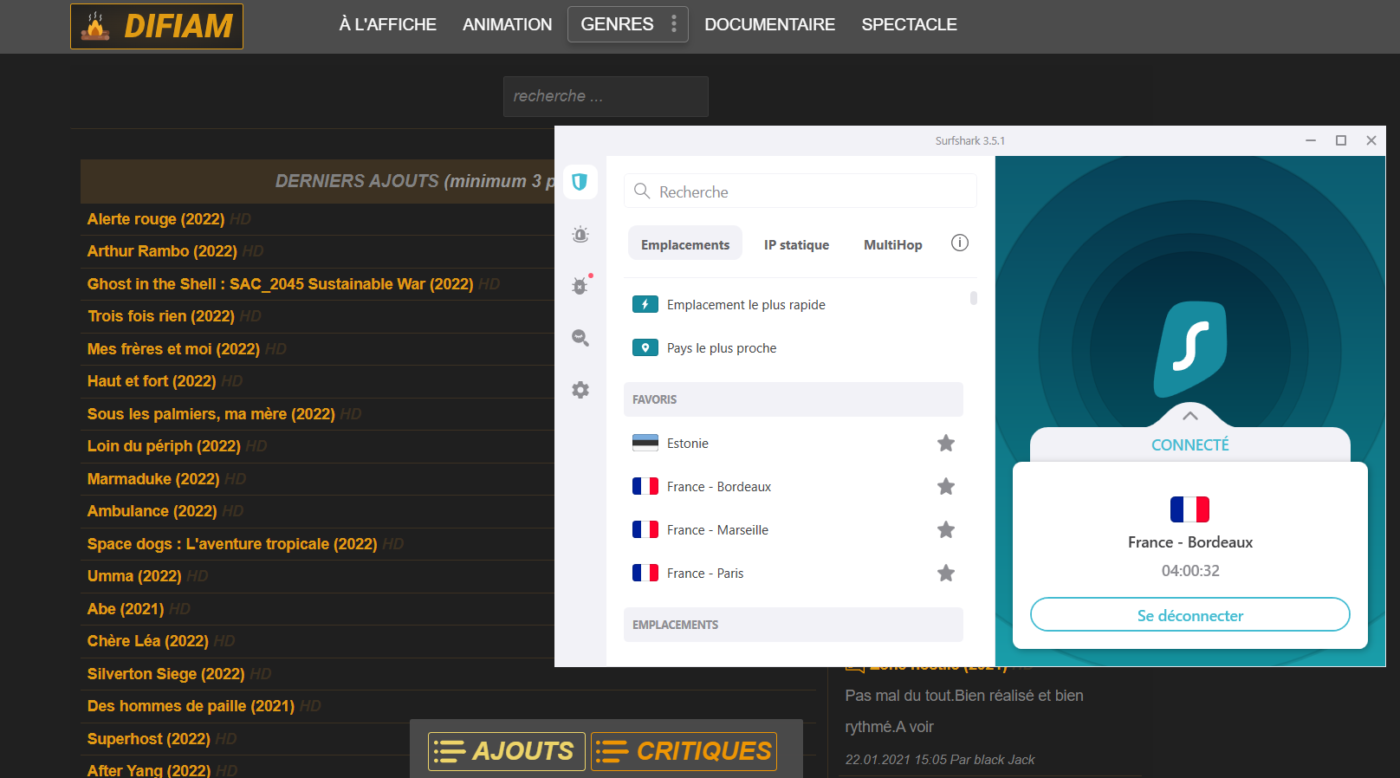The width and height of the screenshot is (1400, 778).
Task: Open the Surfshark Search magnifier sidebar icon
Action: click(580, 338)
